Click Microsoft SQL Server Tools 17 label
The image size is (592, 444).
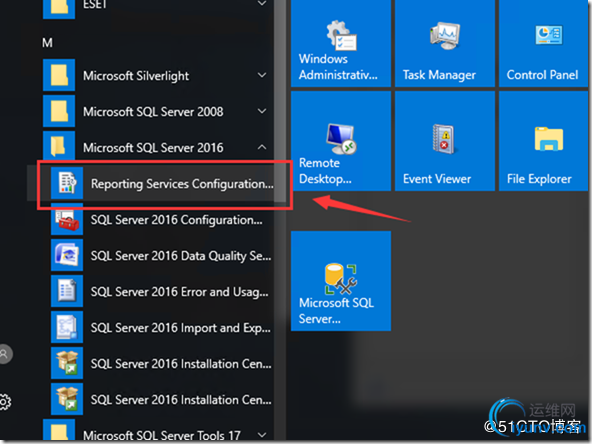click(x=162, y=435)
